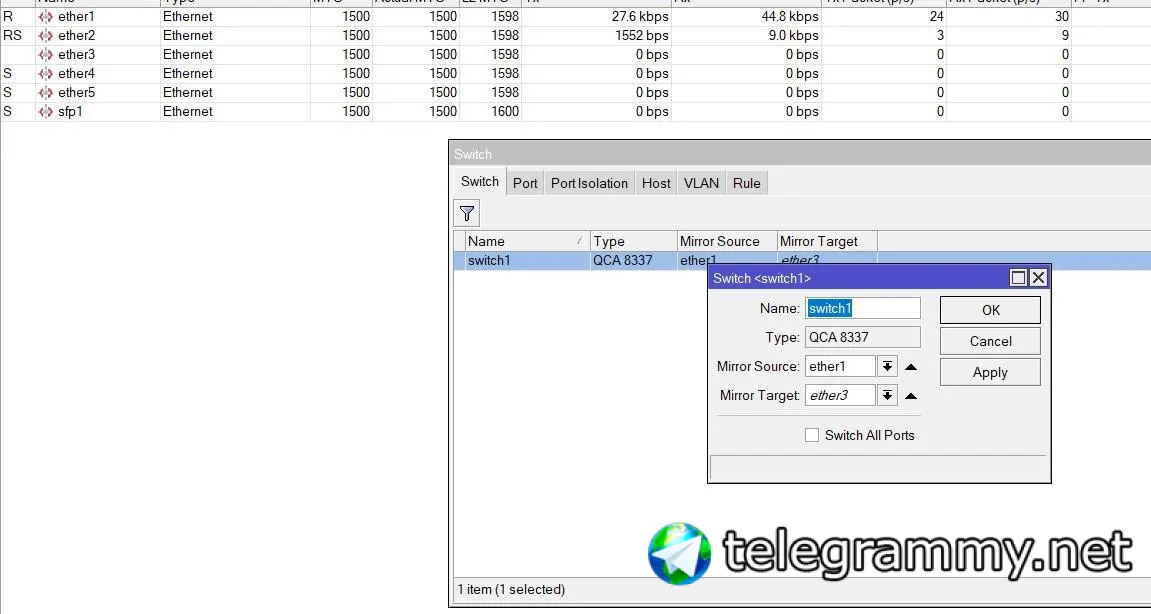Select the ether1 row name
Viewport: 1151px width, 614px height.
tap(76, 16)
